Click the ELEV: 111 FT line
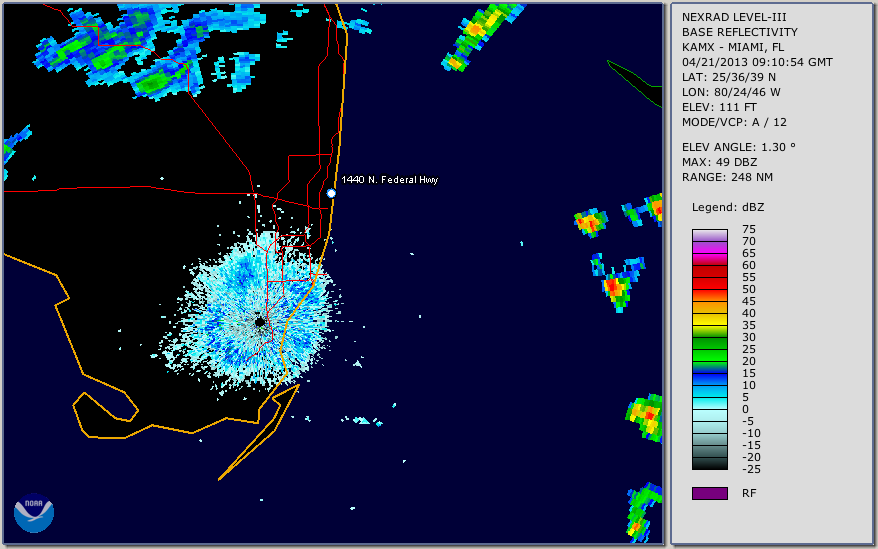This screenshot has width=878, height=549. tap(720, 107)
